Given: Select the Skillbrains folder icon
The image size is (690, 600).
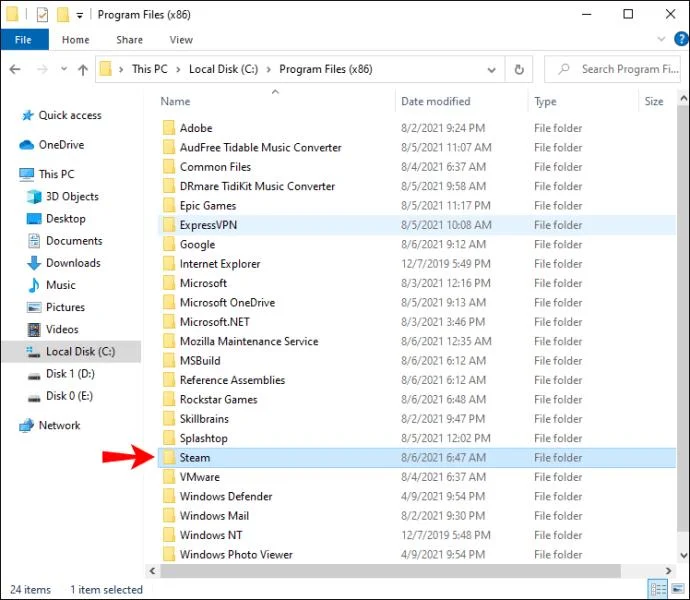Looking at the screenshot, I should pos(169,418).
